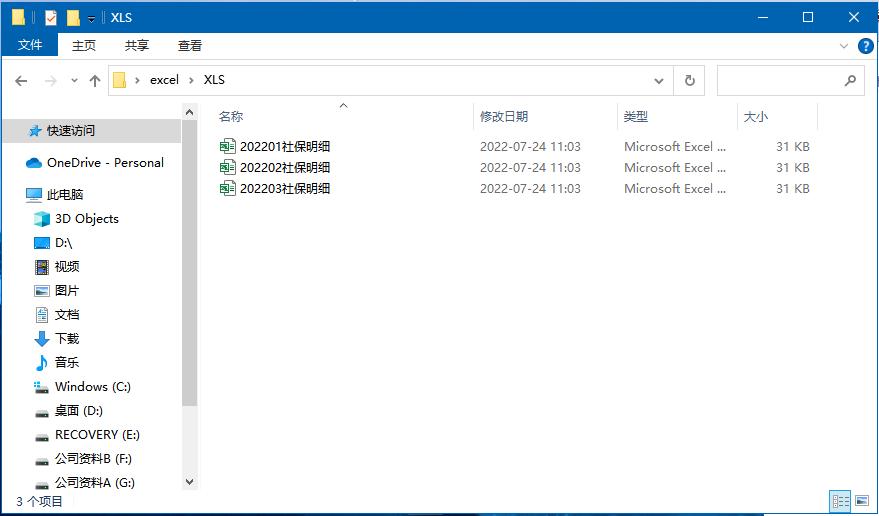Select the file 202201社保明细
Viewport: 879px width, 516px height.
coord(285,146)
